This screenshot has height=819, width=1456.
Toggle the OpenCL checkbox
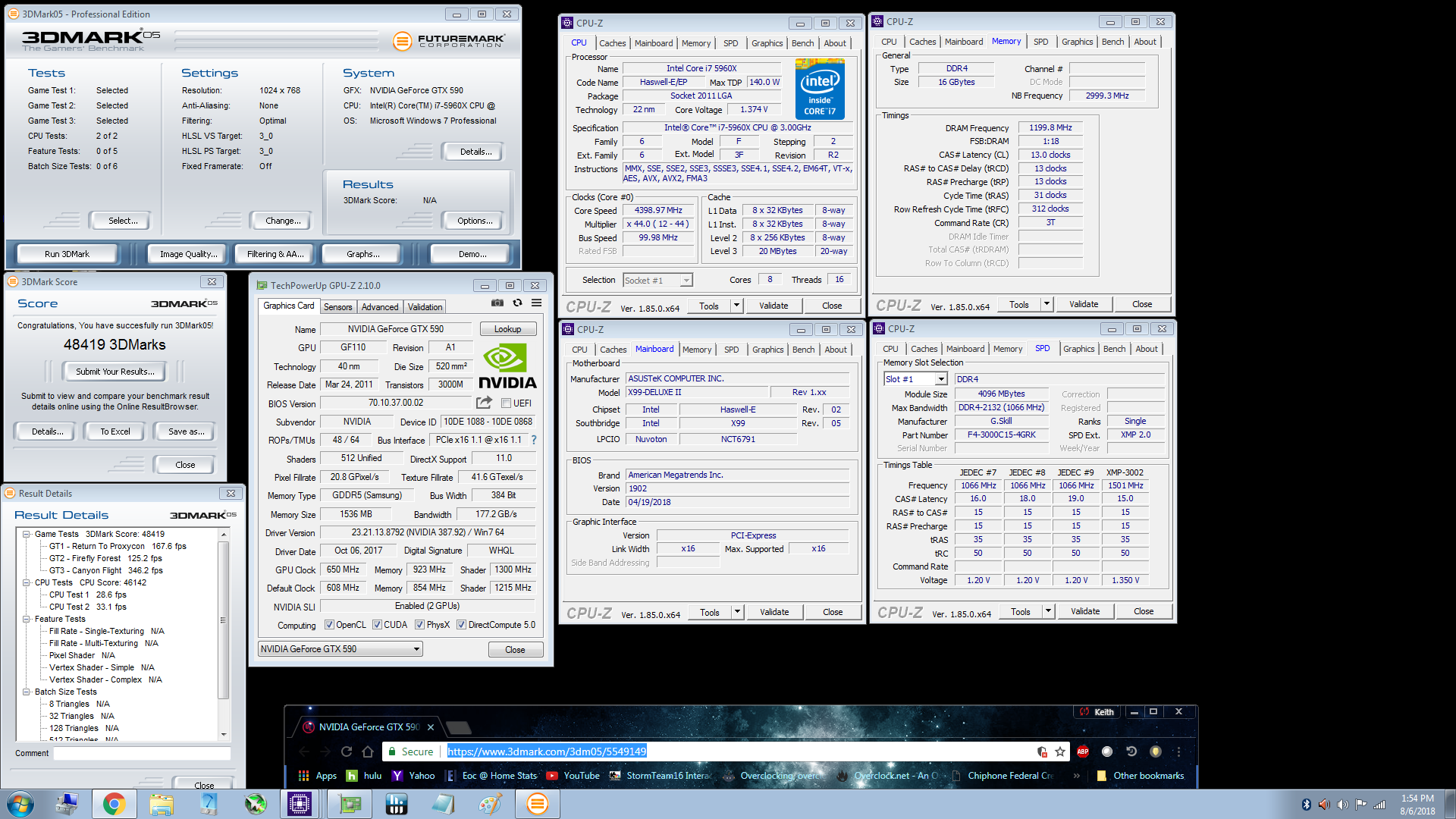329,625
